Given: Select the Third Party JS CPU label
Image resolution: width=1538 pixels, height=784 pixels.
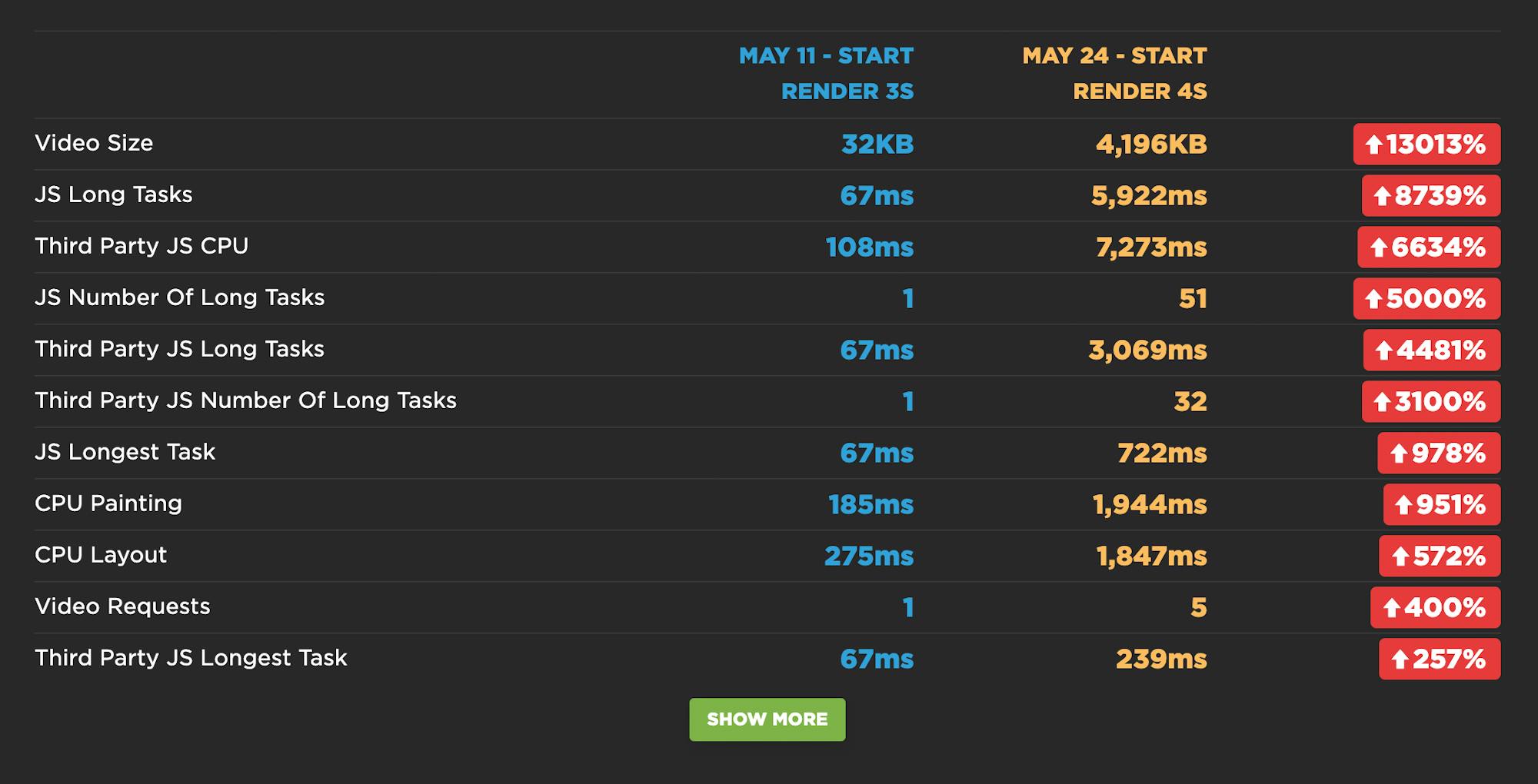Looking at the screenshot, I should pyautogui.click(x=141, y=246).
